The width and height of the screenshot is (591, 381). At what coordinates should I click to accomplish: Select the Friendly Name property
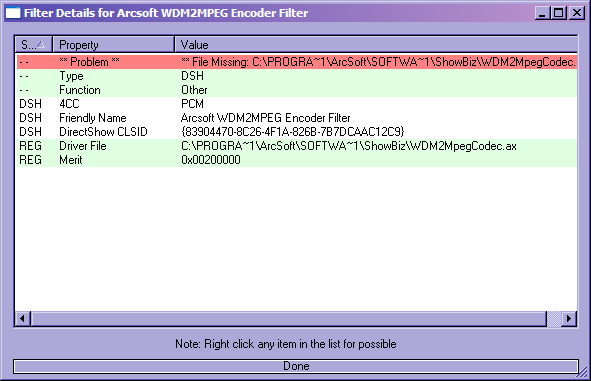[93, 118]
